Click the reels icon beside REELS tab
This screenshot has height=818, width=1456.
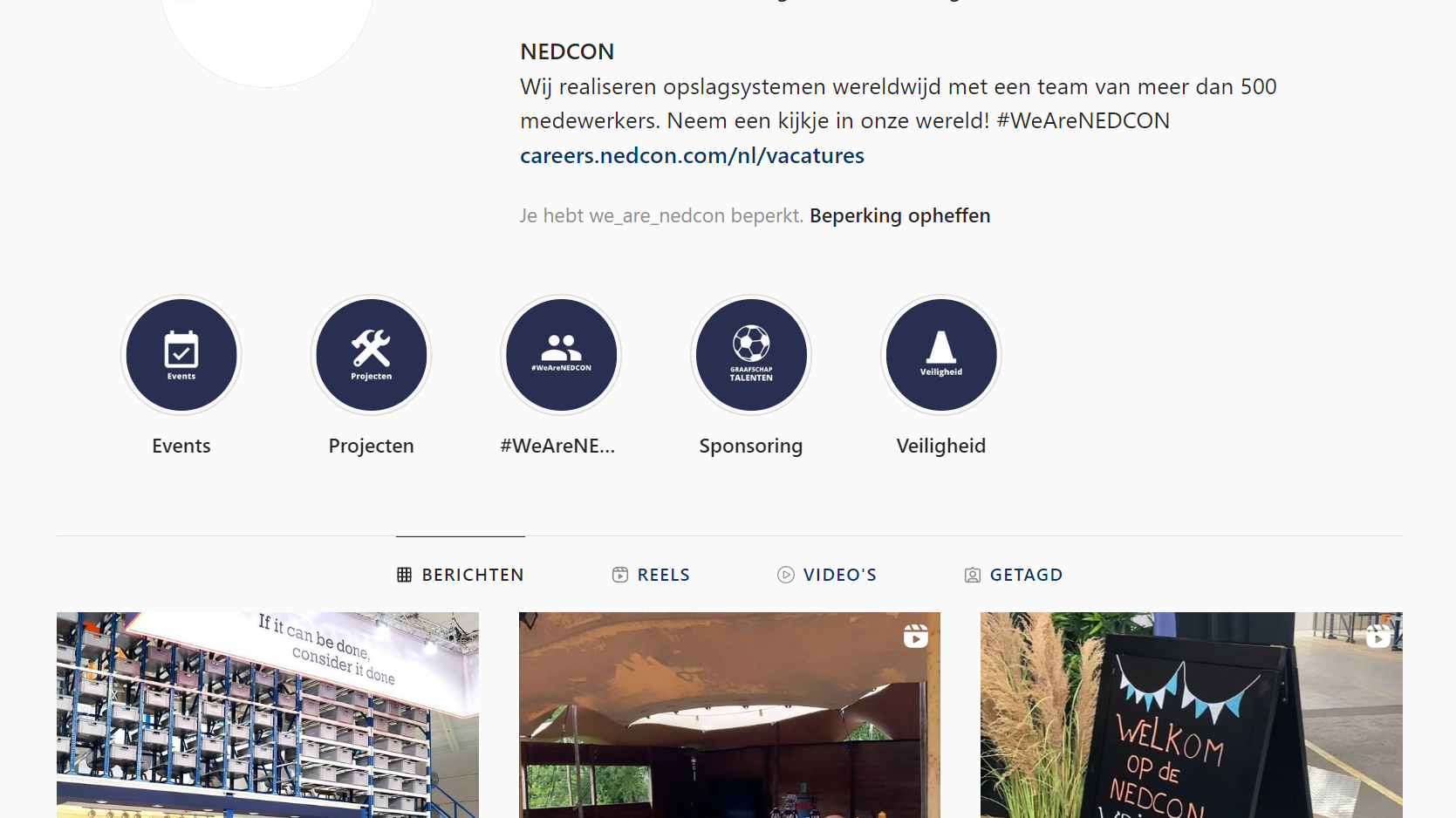620,575
